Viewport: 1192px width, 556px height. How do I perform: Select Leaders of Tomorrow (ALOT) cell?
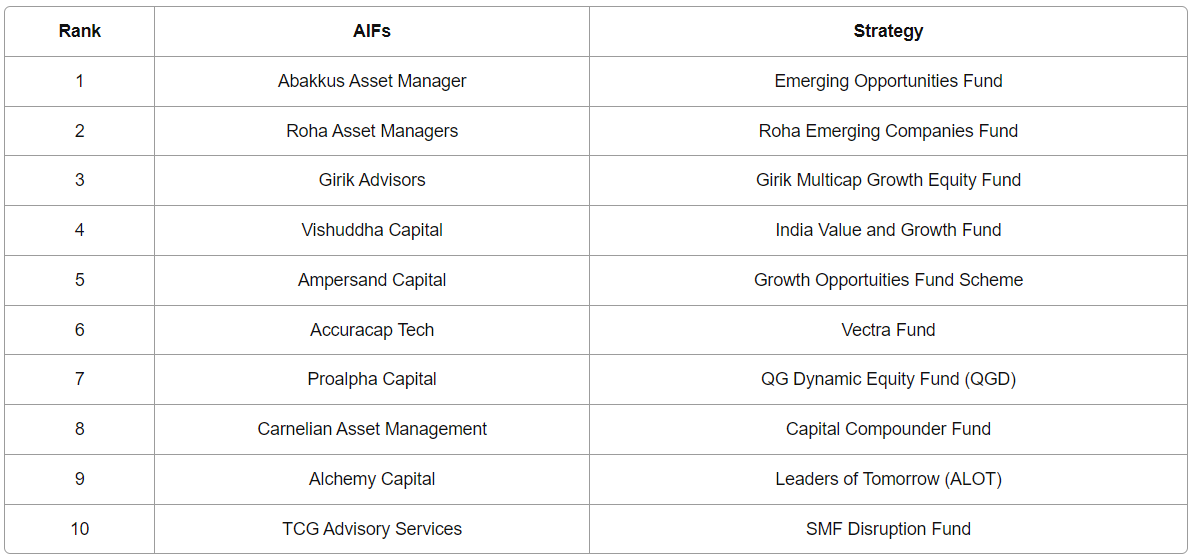click(888, 479)
